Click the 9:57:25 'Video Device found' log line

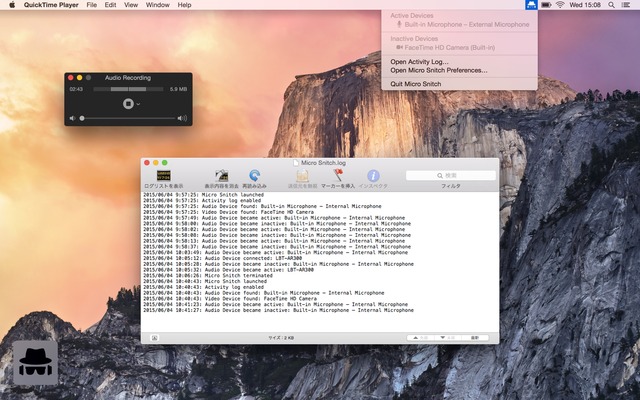point(228,212)
